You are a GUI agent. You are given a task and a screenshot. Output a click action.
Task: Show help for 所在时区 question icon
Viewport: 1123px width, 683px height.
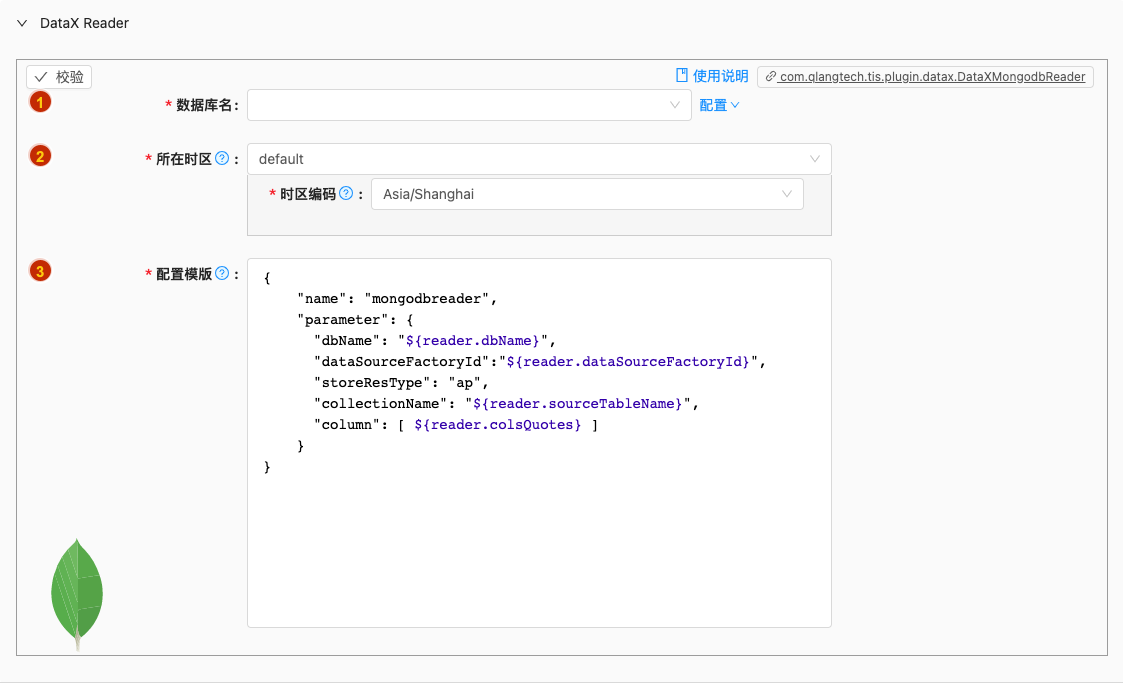pyautogui.click(x=222, y=158)
